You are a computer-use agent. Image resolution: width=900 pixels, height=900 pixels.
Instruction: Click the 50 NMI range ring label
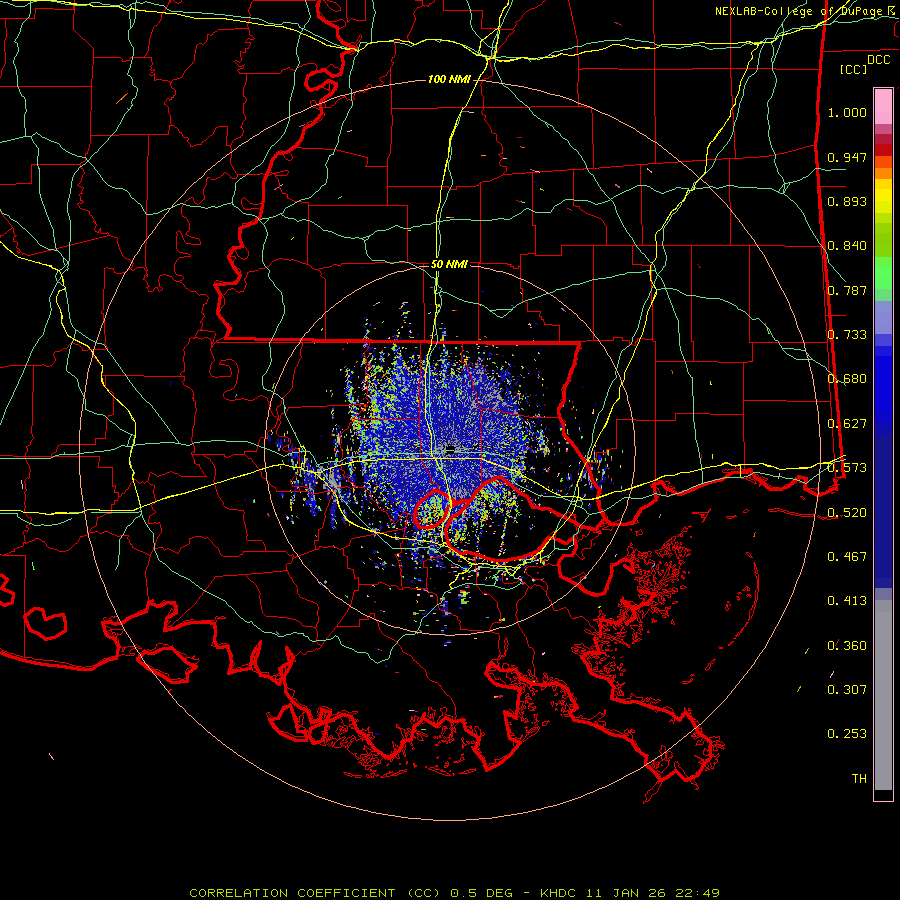coord(449,265)
